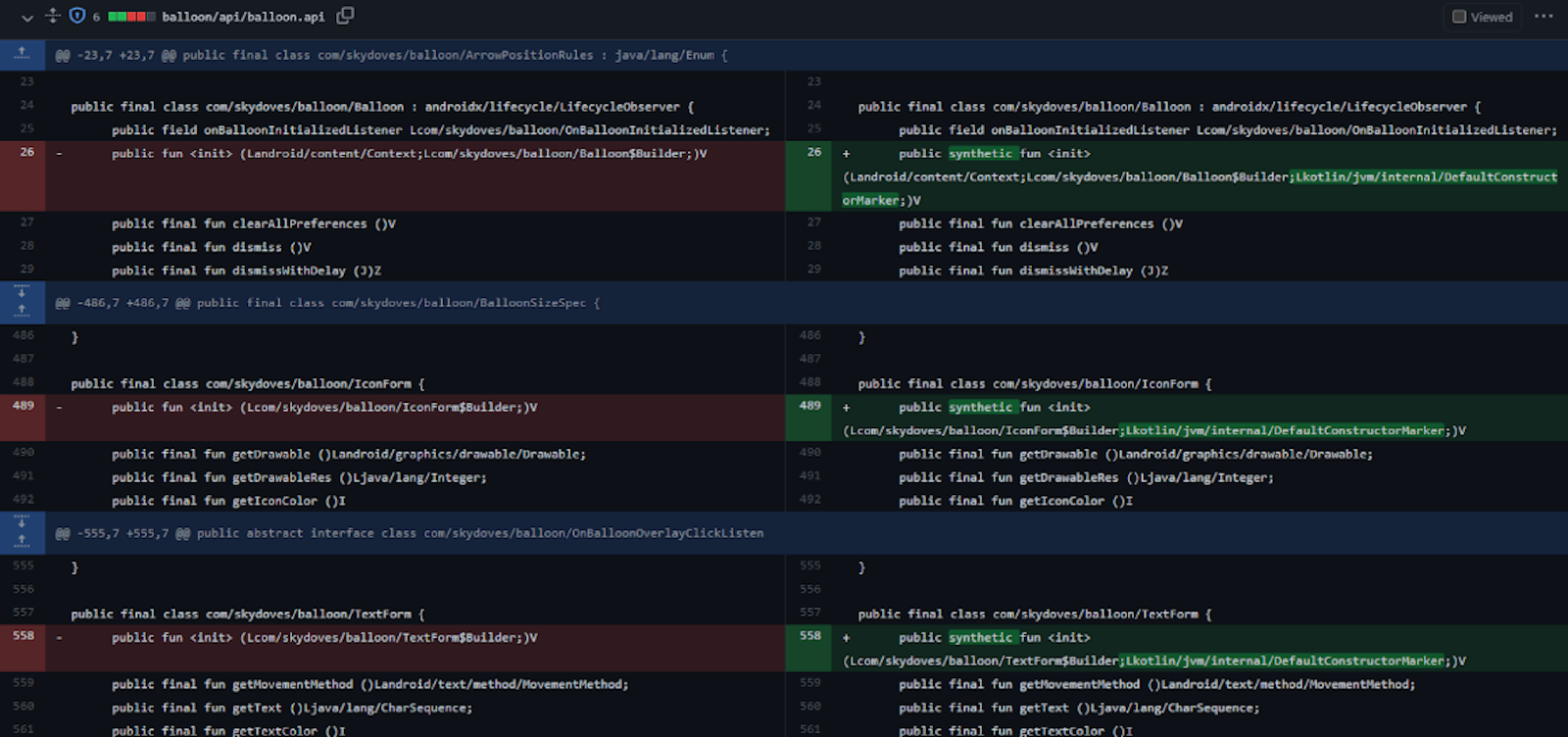Click the expand-all-lines arrows icon
Image resolution: width=1568 pixels, height=737 pixels.
tap(53, 16)
